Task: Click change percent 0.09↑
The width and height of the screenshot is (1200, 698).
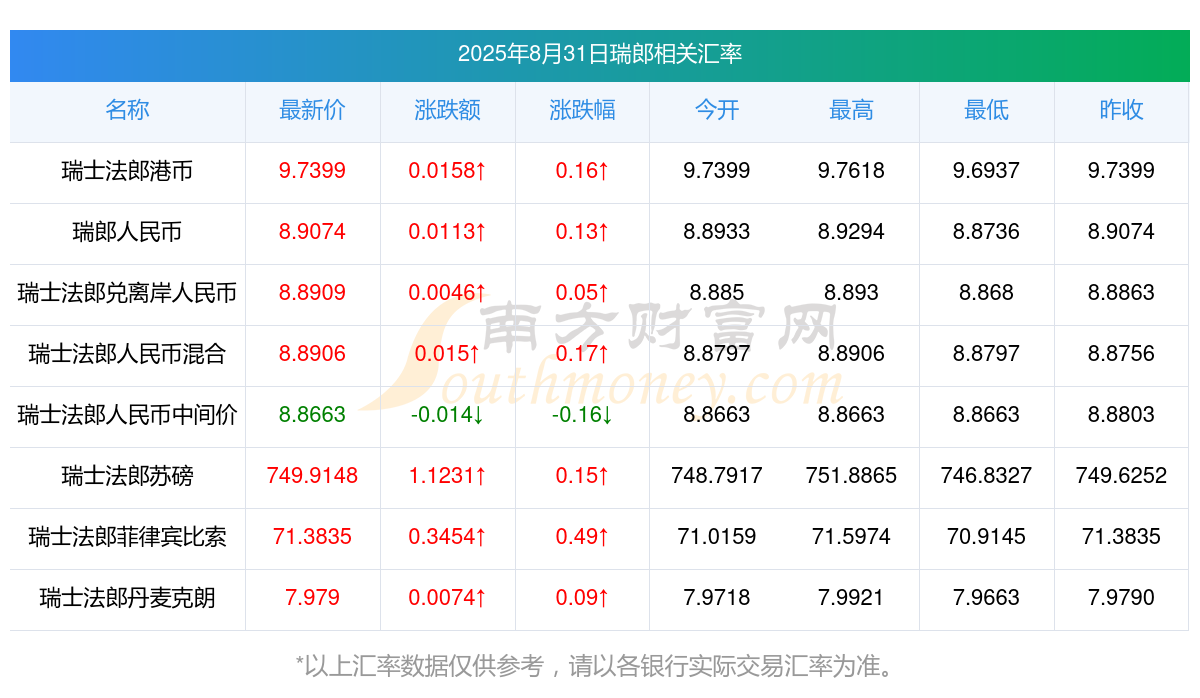Action: tap(582, 598)
